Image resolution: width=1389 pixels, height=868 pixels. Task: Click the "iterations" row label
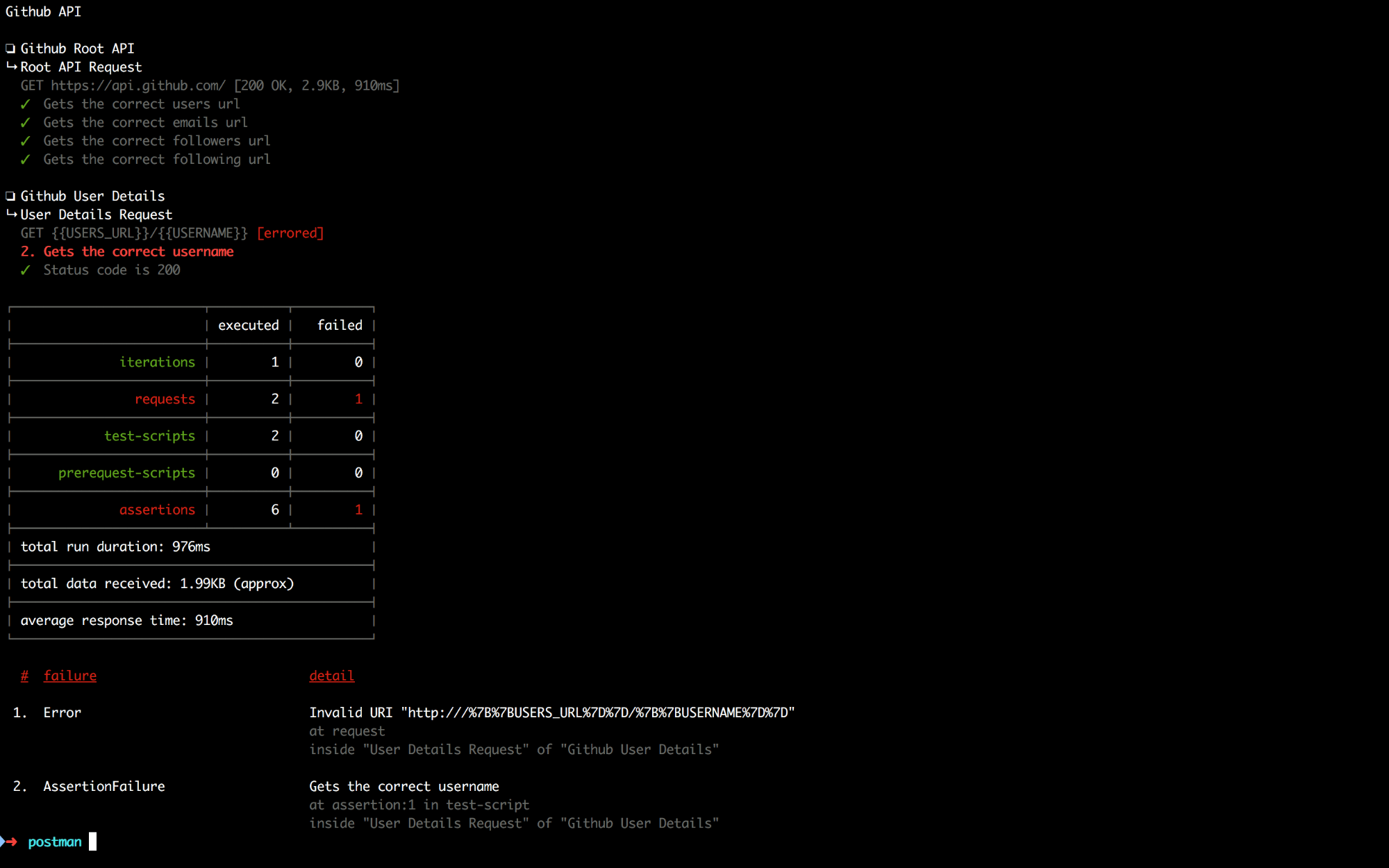pos(157,362)
